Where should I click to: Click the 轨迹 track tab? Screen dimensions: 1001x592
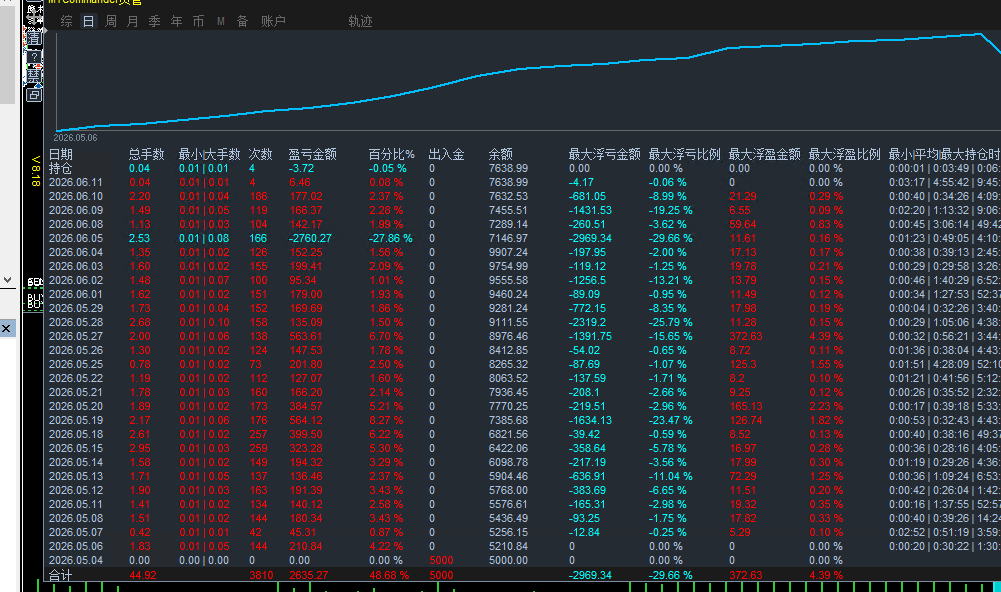[360, 21]
